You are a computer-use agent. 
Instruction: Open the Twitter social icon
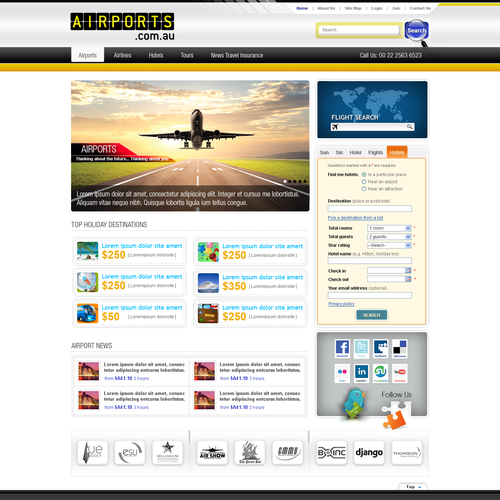pyautogui.click(x=361, y=349)
